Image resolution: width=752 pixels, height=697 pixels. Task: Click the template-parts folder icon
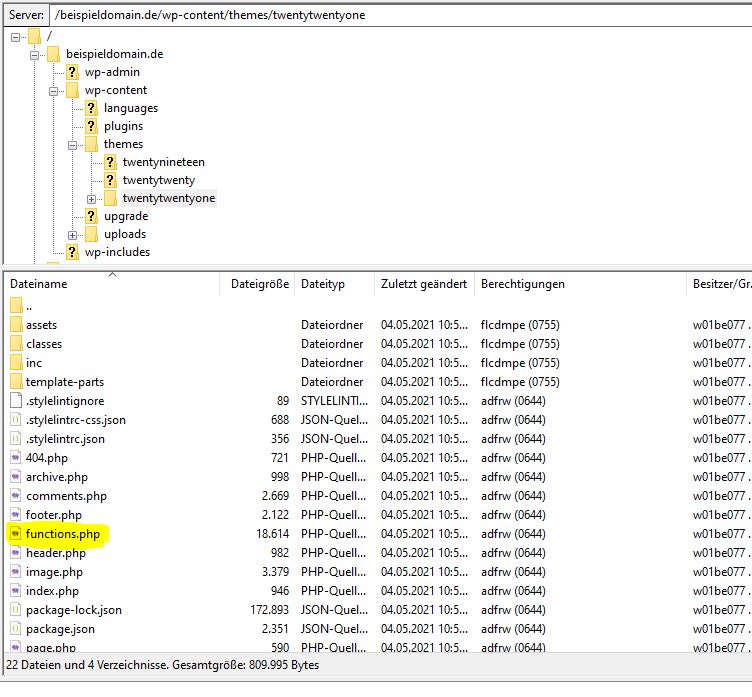coord(16,382)
